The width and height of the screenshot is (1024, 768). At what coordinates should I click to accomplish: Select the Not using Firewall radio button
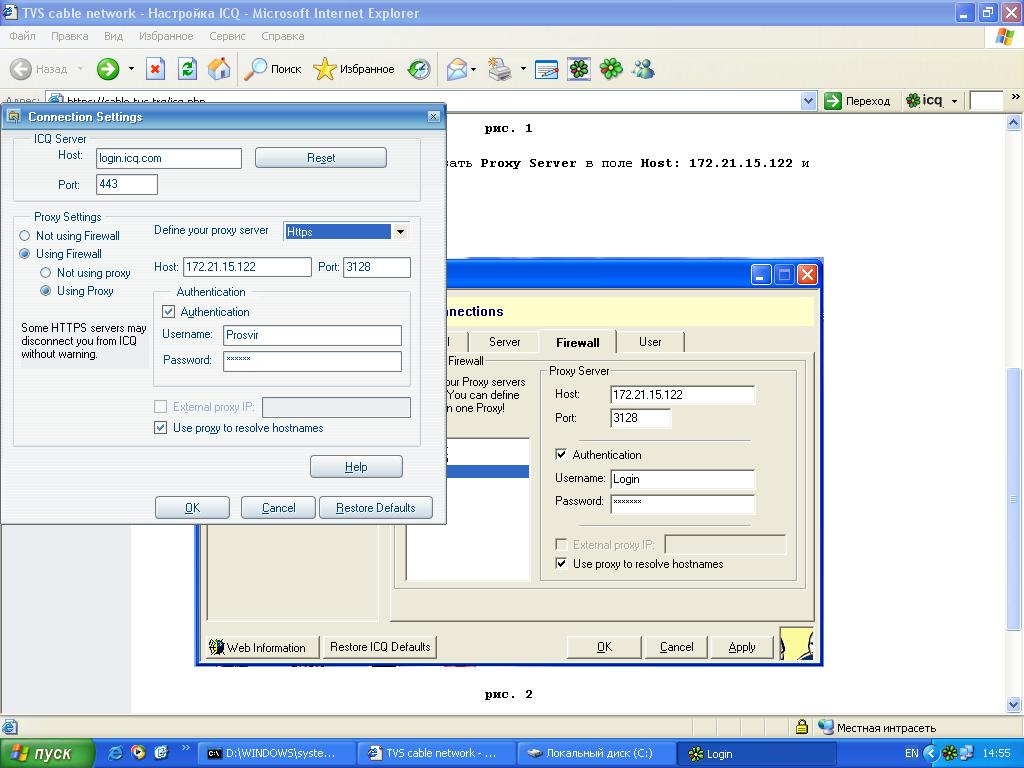[25, 236]
